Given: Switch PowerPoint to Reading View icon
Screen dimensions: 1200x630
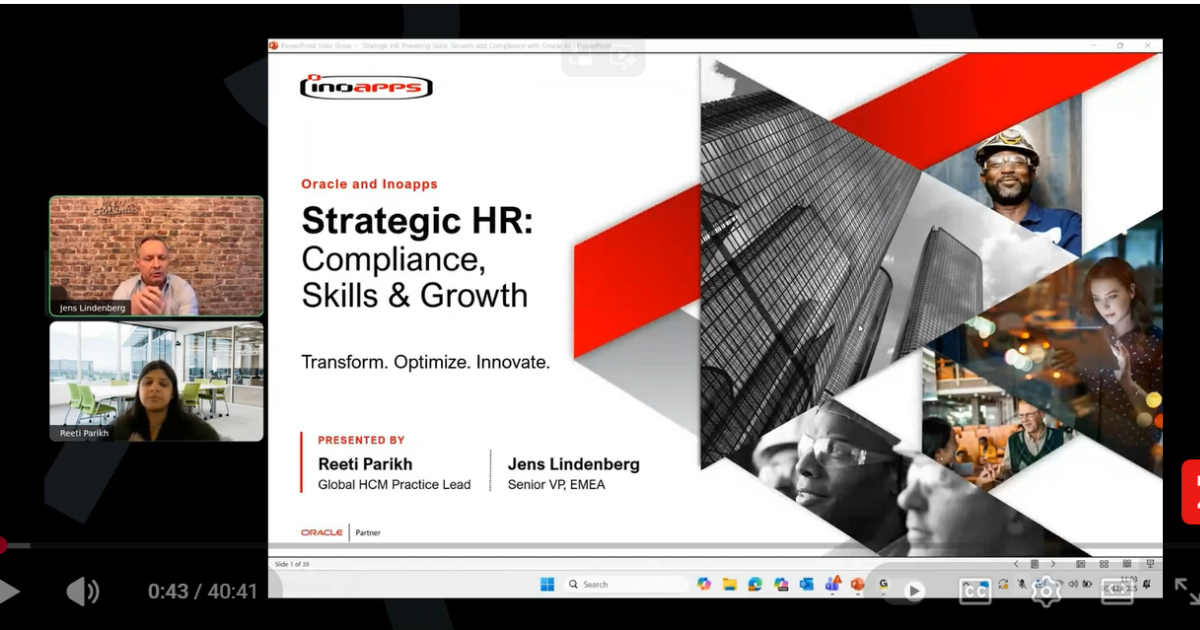Looking at the screenshot, I should [x=1127, y=564].
